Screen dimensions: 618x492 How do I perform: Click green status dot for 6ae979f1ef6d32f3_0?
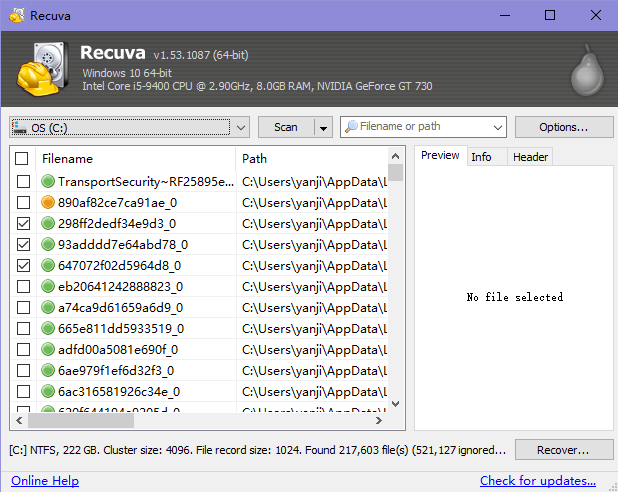click(48, 370)
